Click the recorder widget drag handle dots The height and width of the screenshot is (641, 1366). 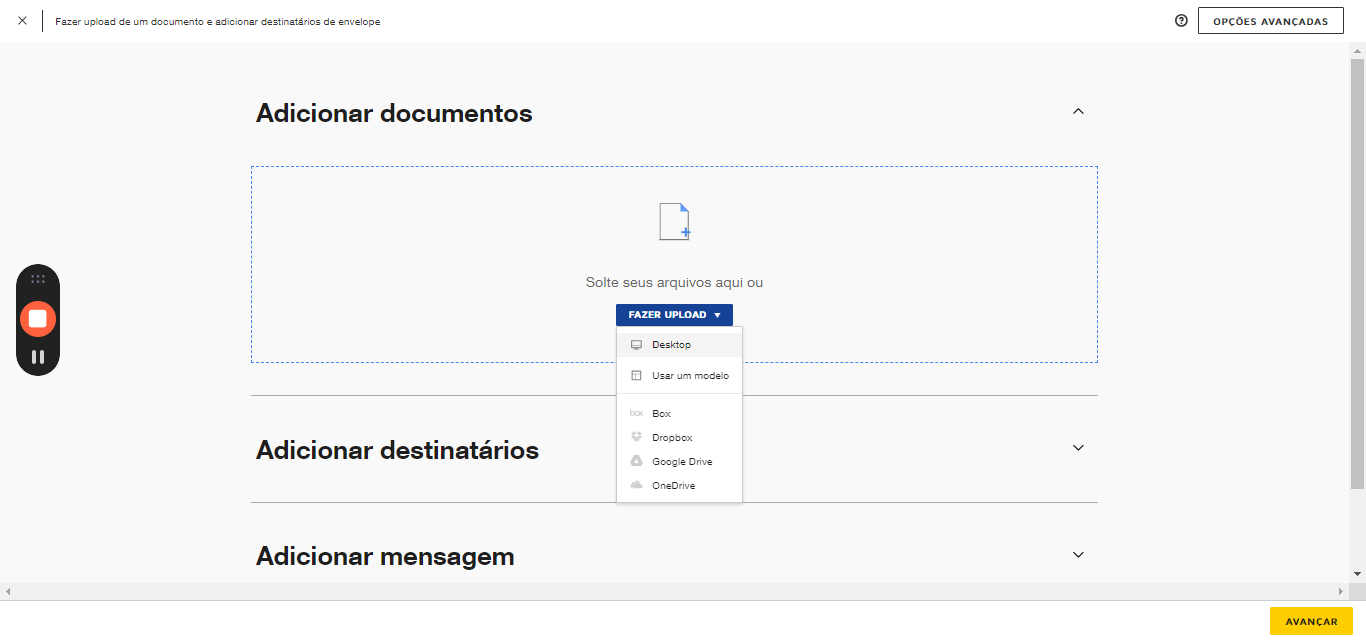[x=38, y=279]
